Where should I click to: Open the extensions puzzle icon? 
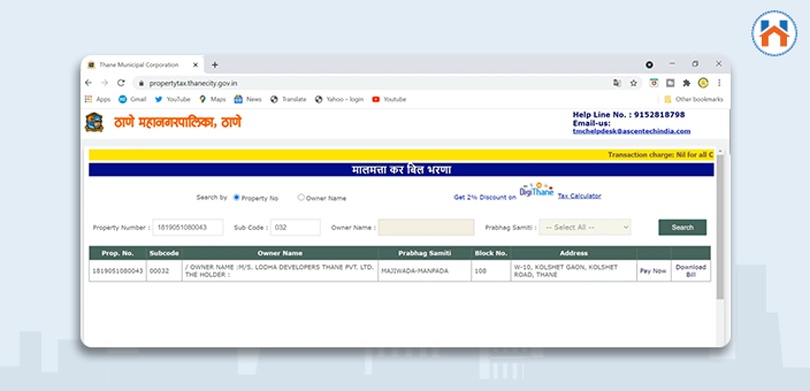click(687, 83)
